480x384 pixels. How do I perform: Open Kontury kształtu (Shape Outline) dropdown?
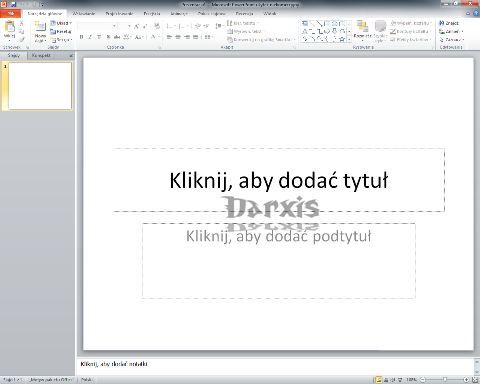click(x=410, y=31)
